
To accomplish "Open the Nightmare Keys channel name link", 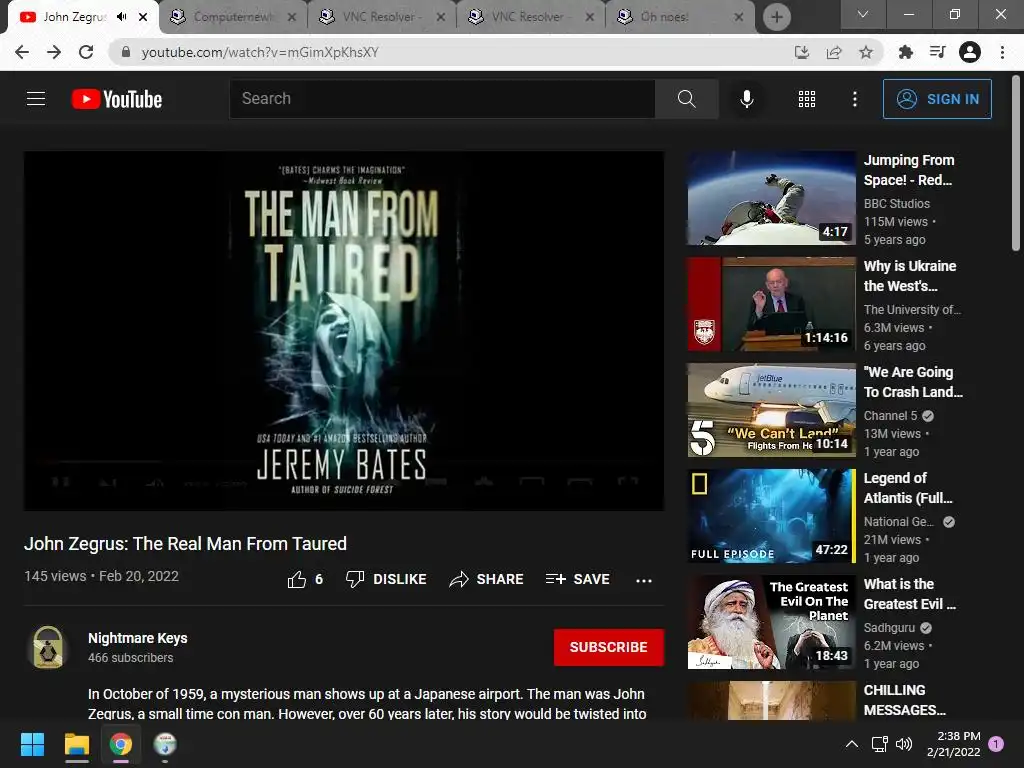I will (138, 638).
